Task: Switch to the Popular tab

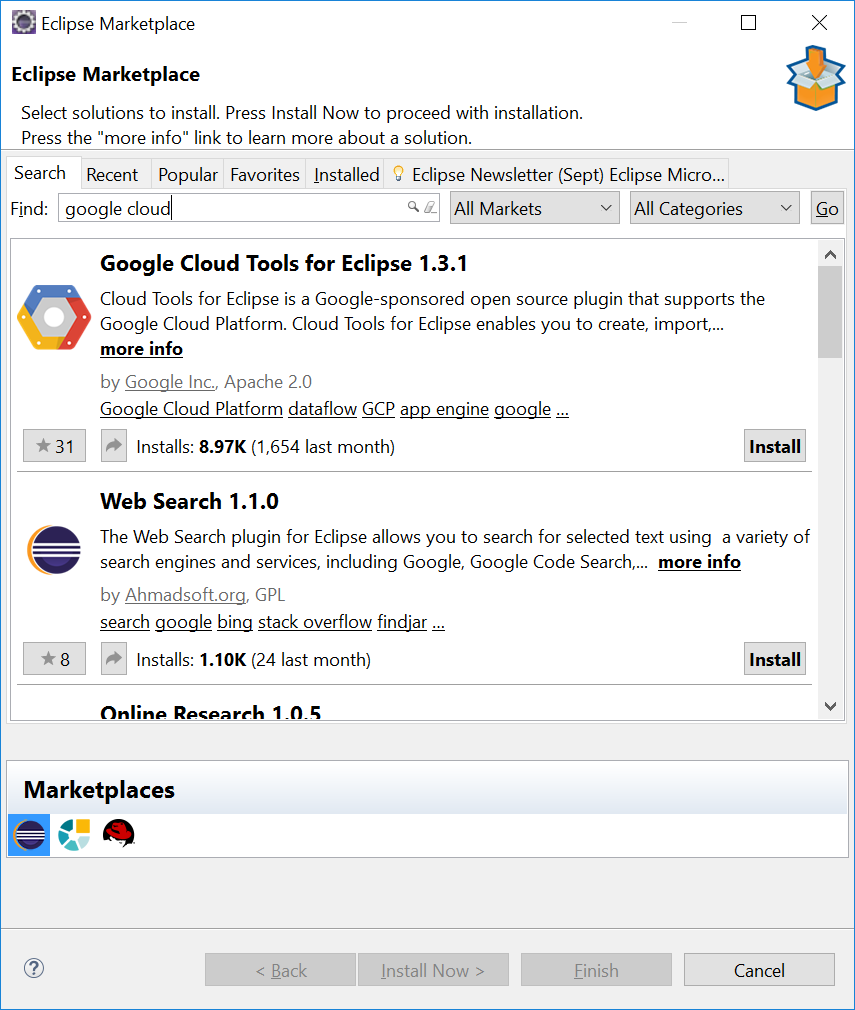Action: click(187, 175)
